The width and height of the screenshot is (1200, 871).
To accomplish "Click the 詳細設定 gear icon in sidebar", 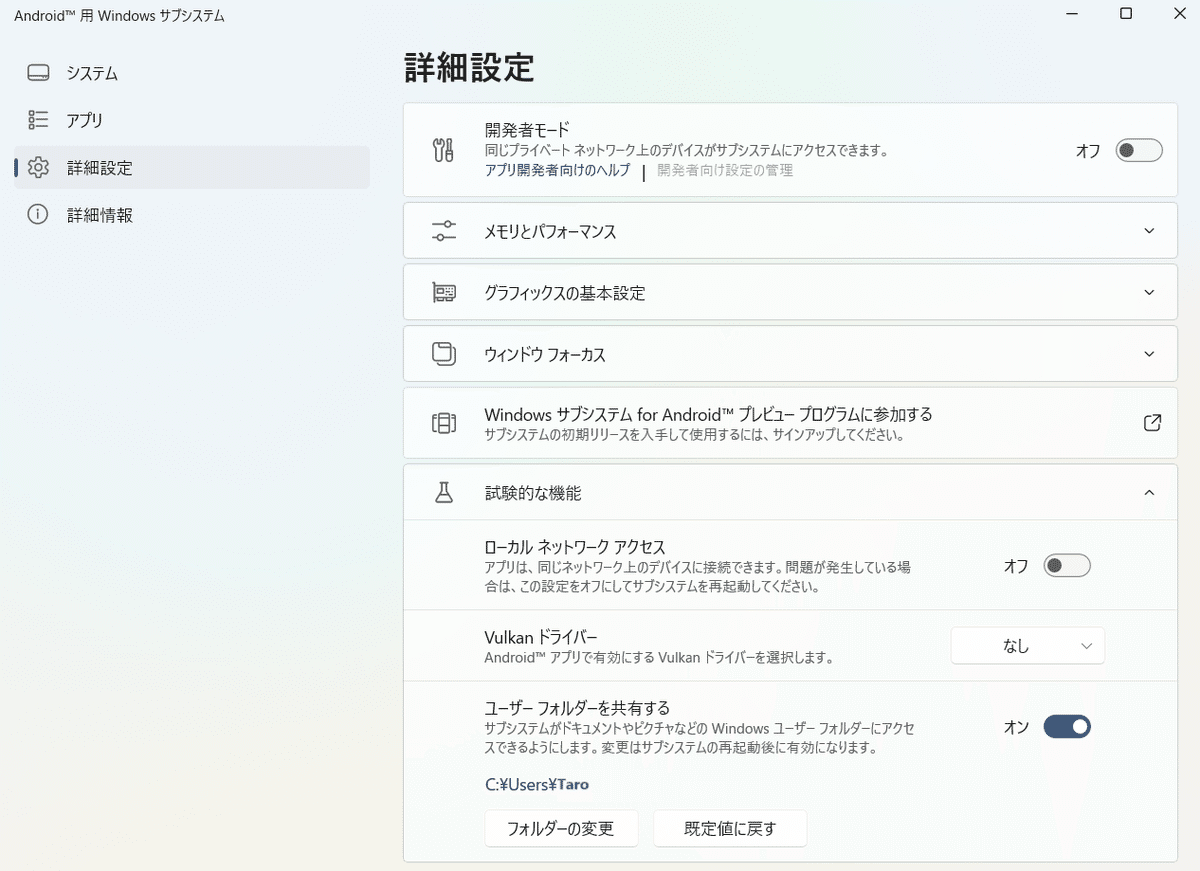I will (38, 168).
